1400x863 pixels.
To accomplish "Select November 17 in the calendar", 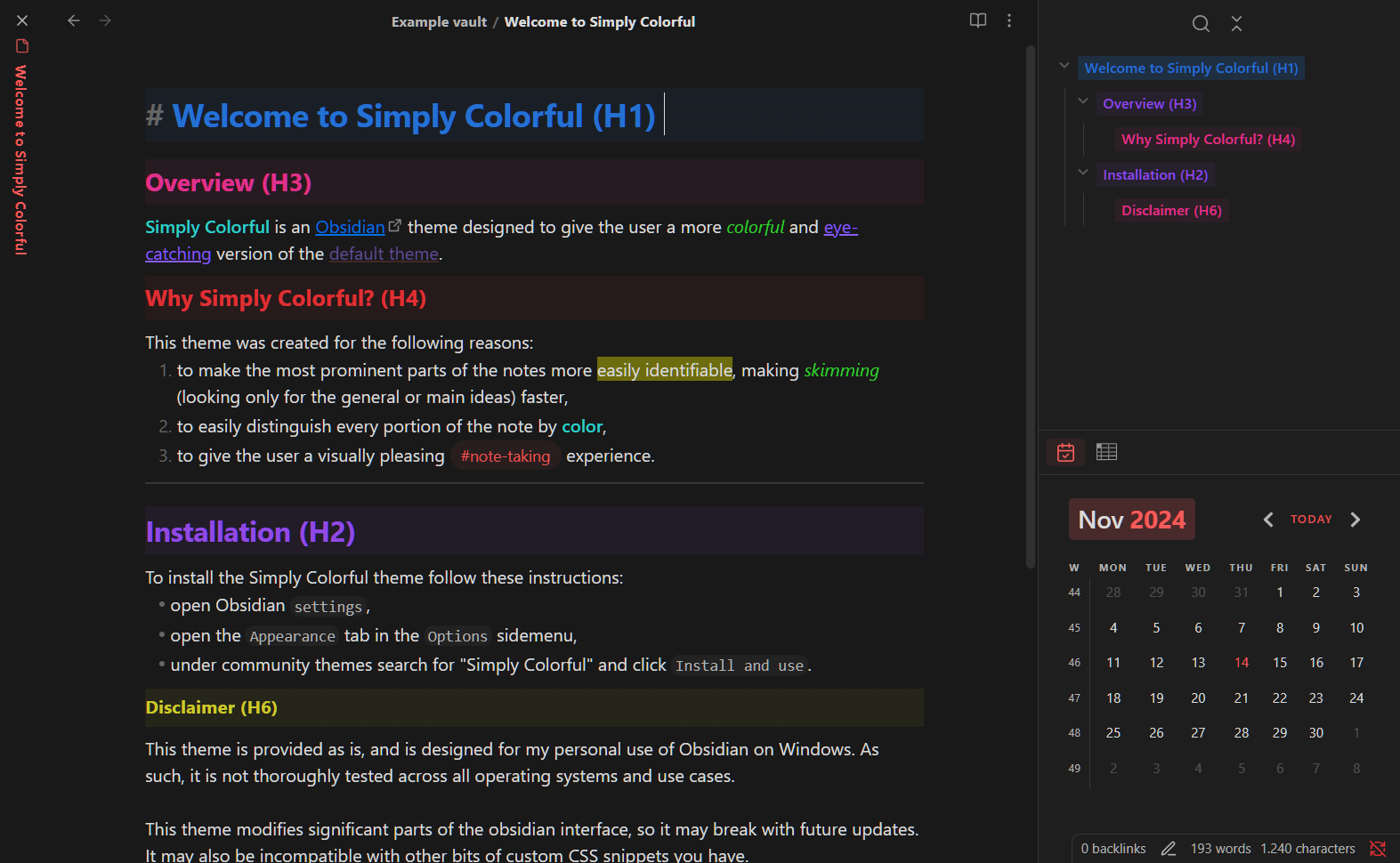I will (1356, 663).
